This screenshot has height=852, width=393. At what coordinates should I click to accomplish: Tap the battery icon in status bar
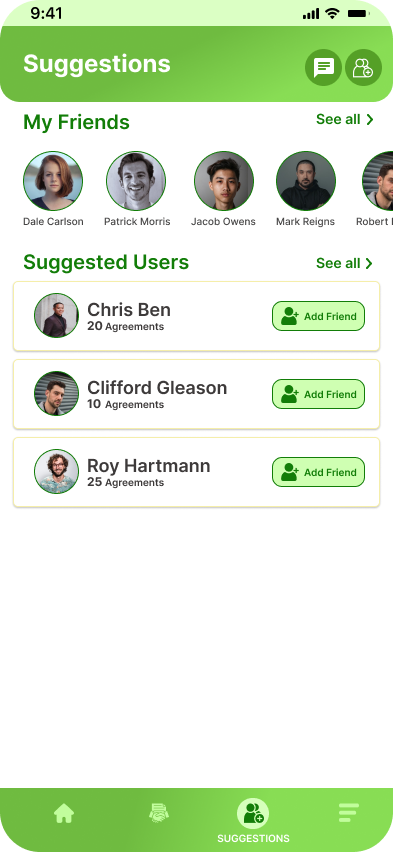pos(359,14)
